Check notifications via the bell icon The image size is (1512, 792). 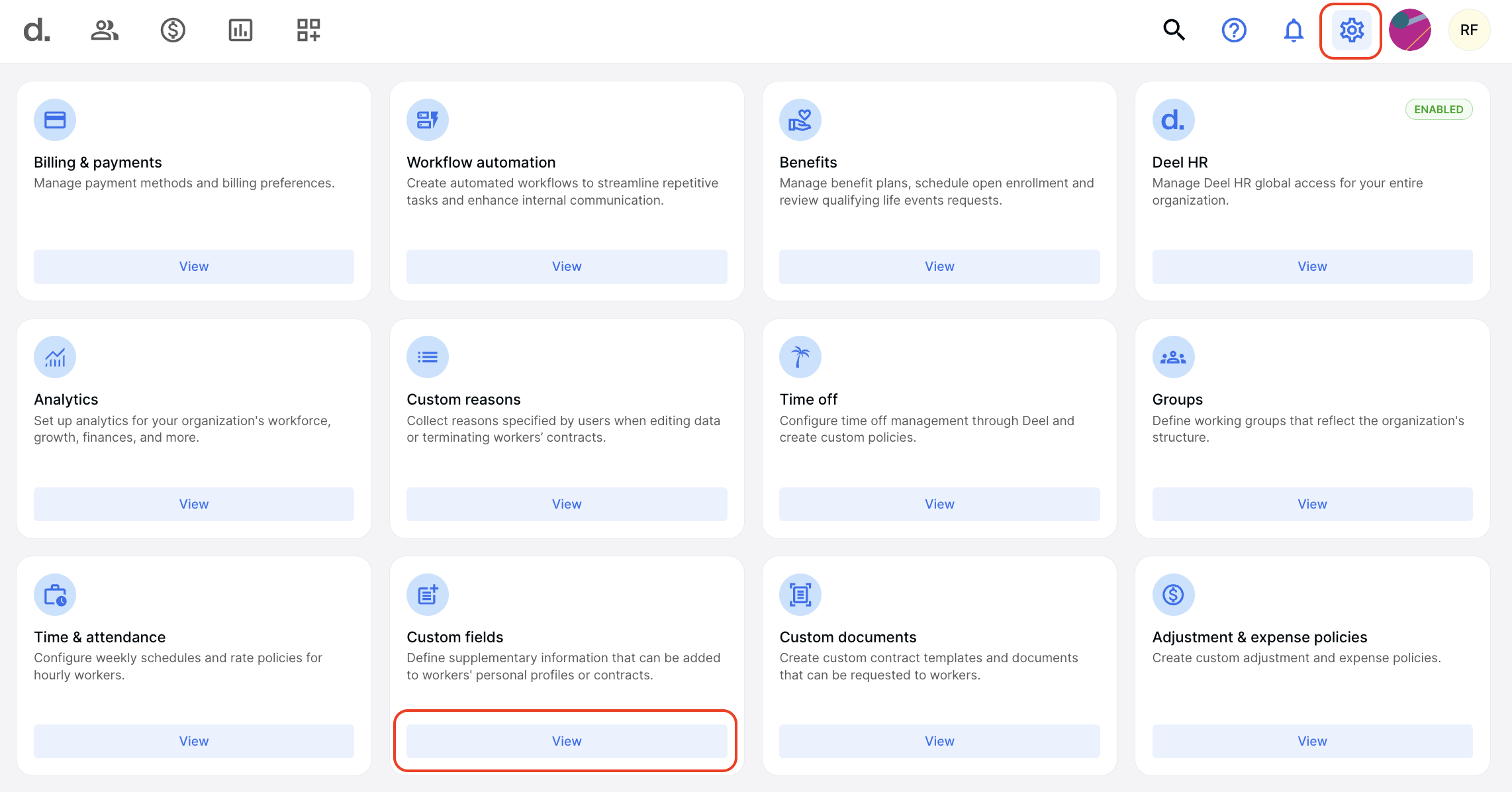[x=1293, y=30]
